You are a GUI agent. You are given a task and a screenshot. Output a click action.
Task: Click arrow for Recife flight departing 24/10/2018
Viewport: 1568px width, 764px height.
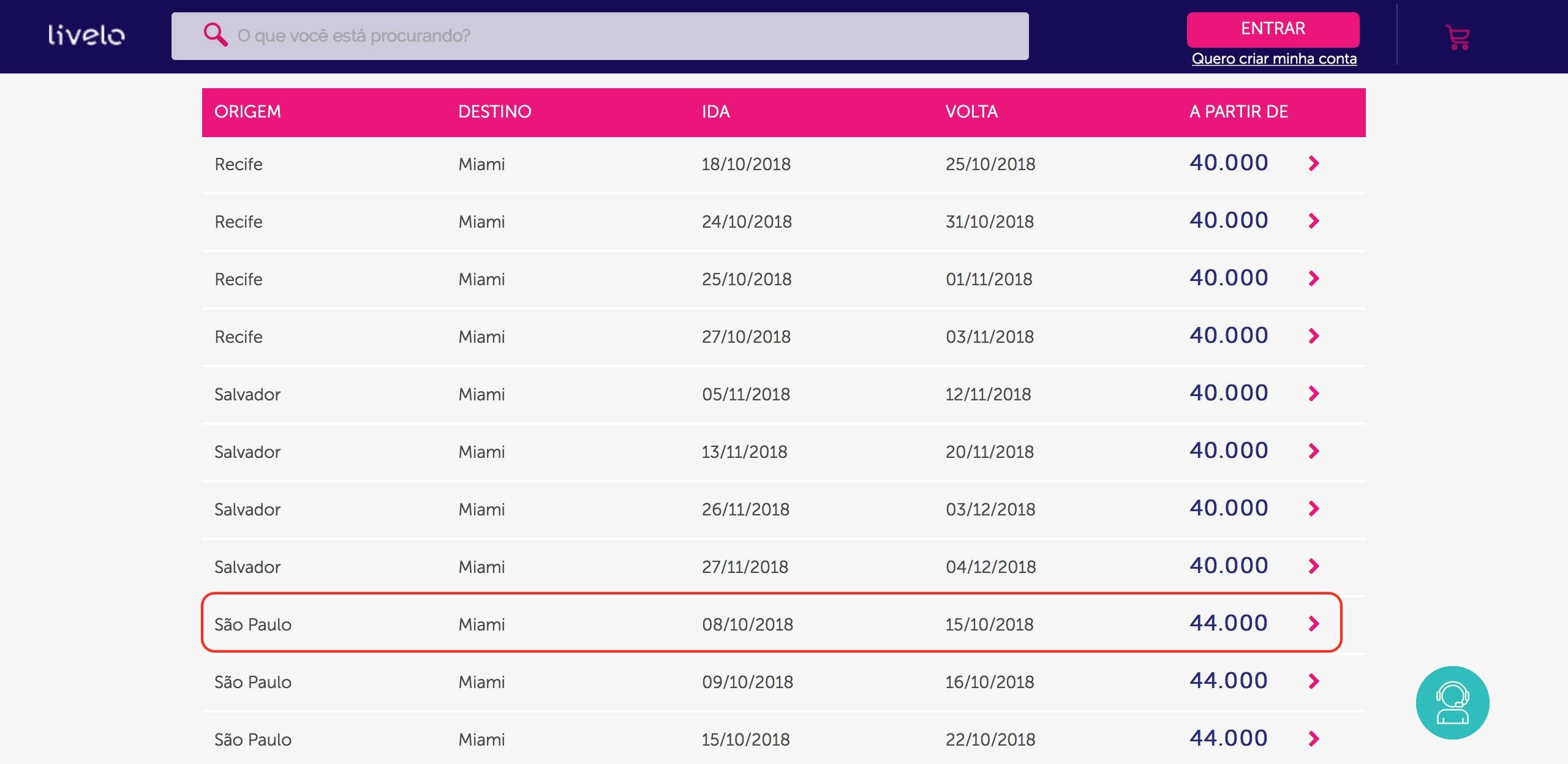[x=1314, y=221]
